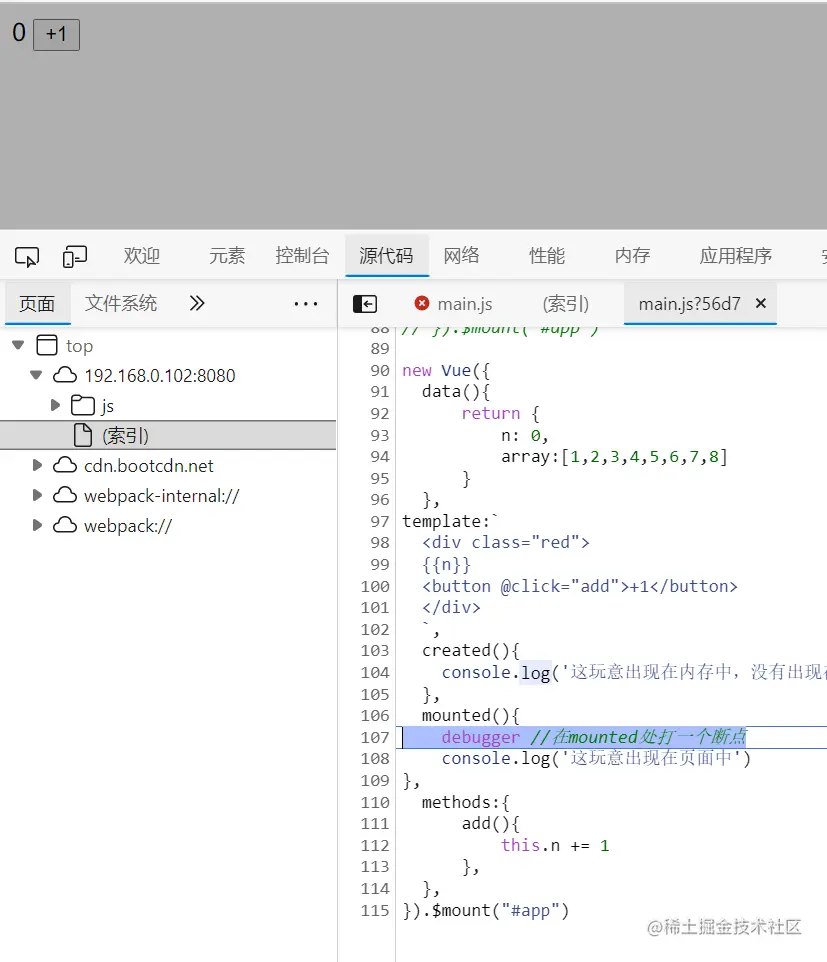This screenshot has width=827, height=962.
Task: Expand the webpack-internal:// node
Action: 37,495
